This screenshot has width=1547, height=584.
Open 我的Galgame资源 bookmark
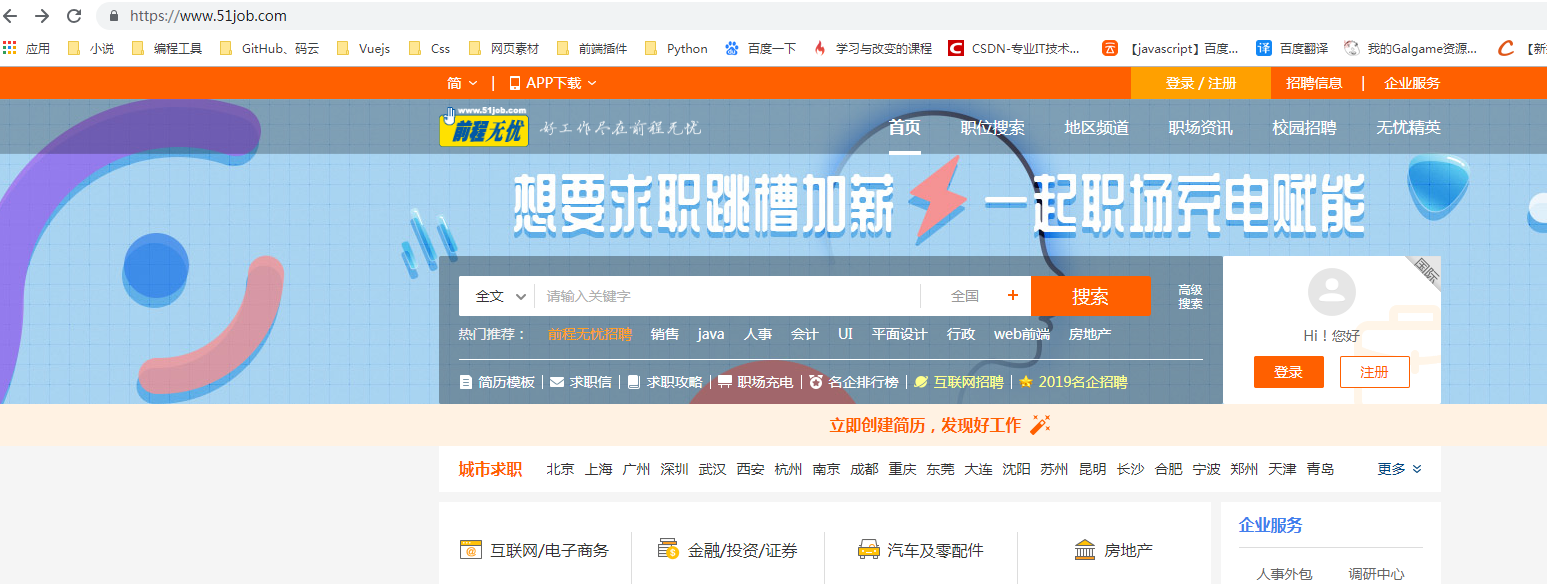pos(1410,48)
